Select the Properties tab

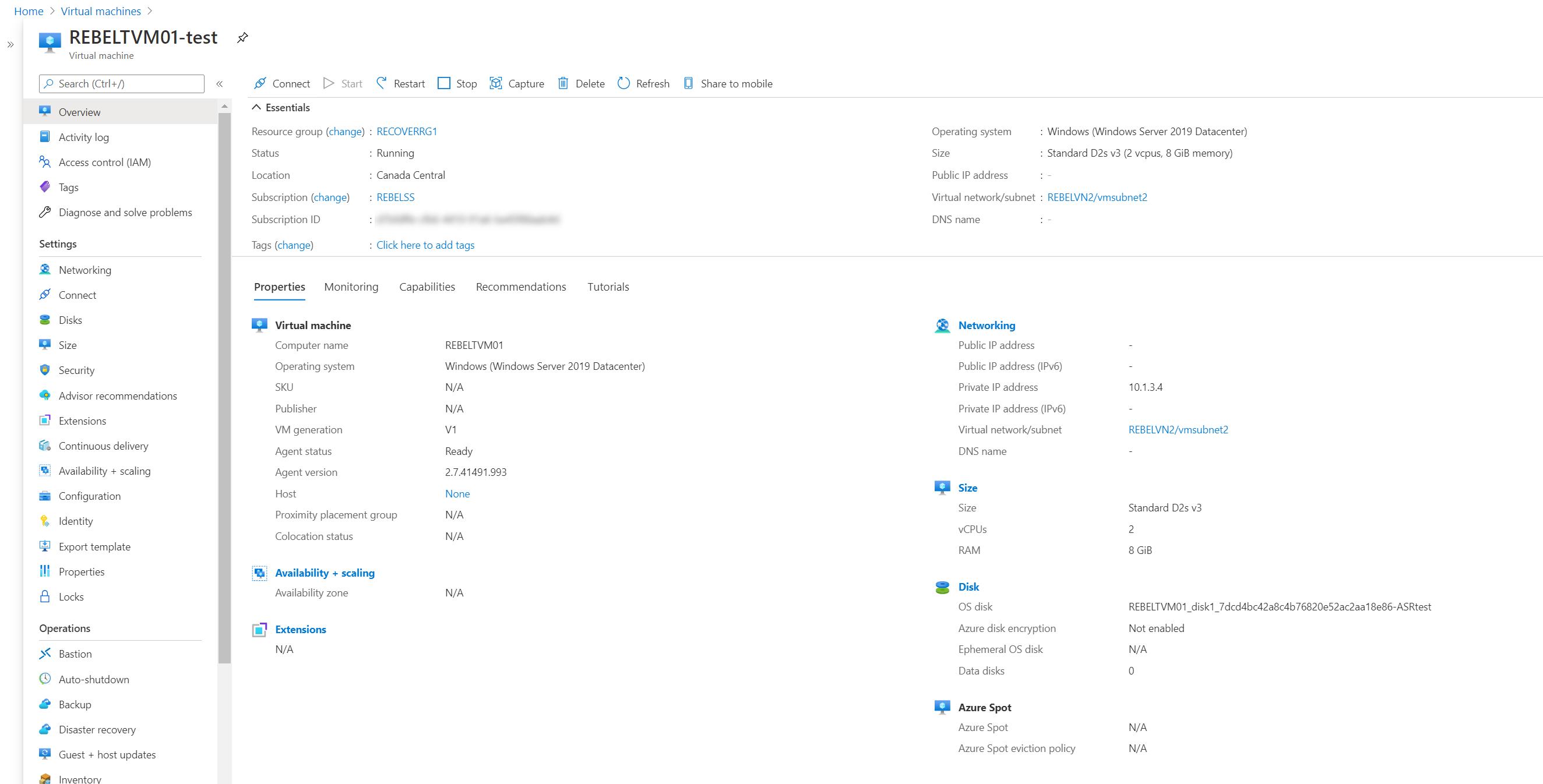(279, 287)
